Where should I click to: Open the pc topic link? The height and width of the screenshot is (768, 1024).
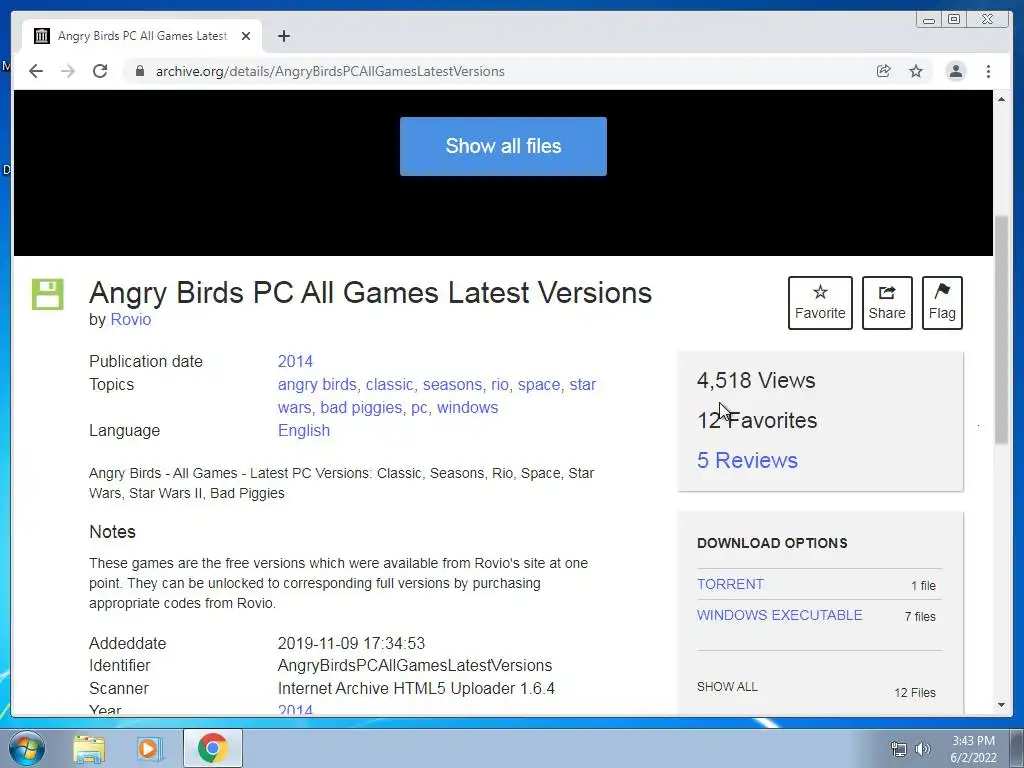pyautogui.click(x=419, y=409)
